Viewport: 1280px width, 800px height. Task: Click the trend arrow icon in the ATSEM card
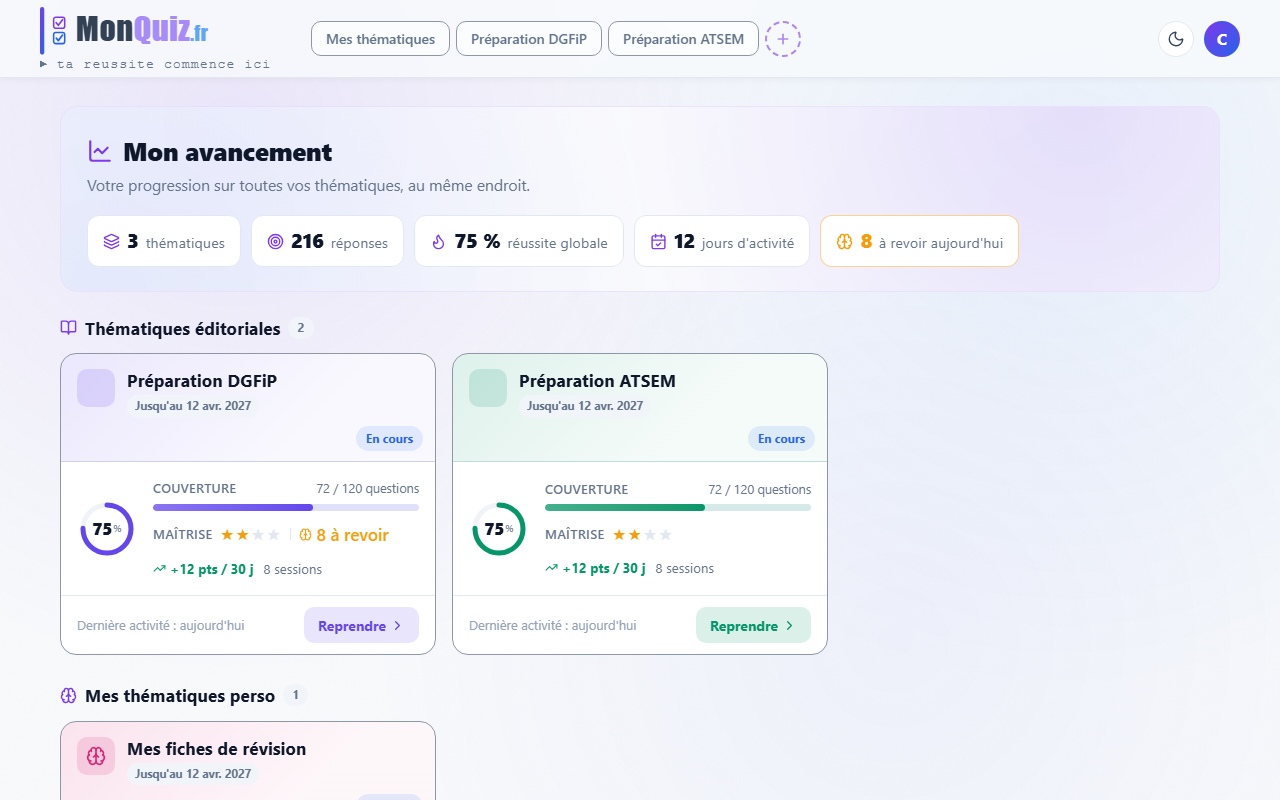(x=552, y=569)
